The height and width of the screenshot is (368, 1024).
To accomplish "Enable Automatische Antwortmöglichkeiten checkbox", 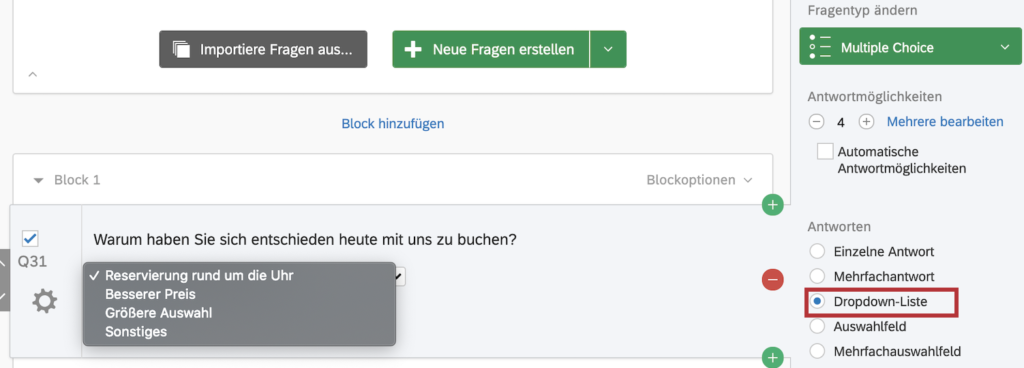I will point(825,151).
